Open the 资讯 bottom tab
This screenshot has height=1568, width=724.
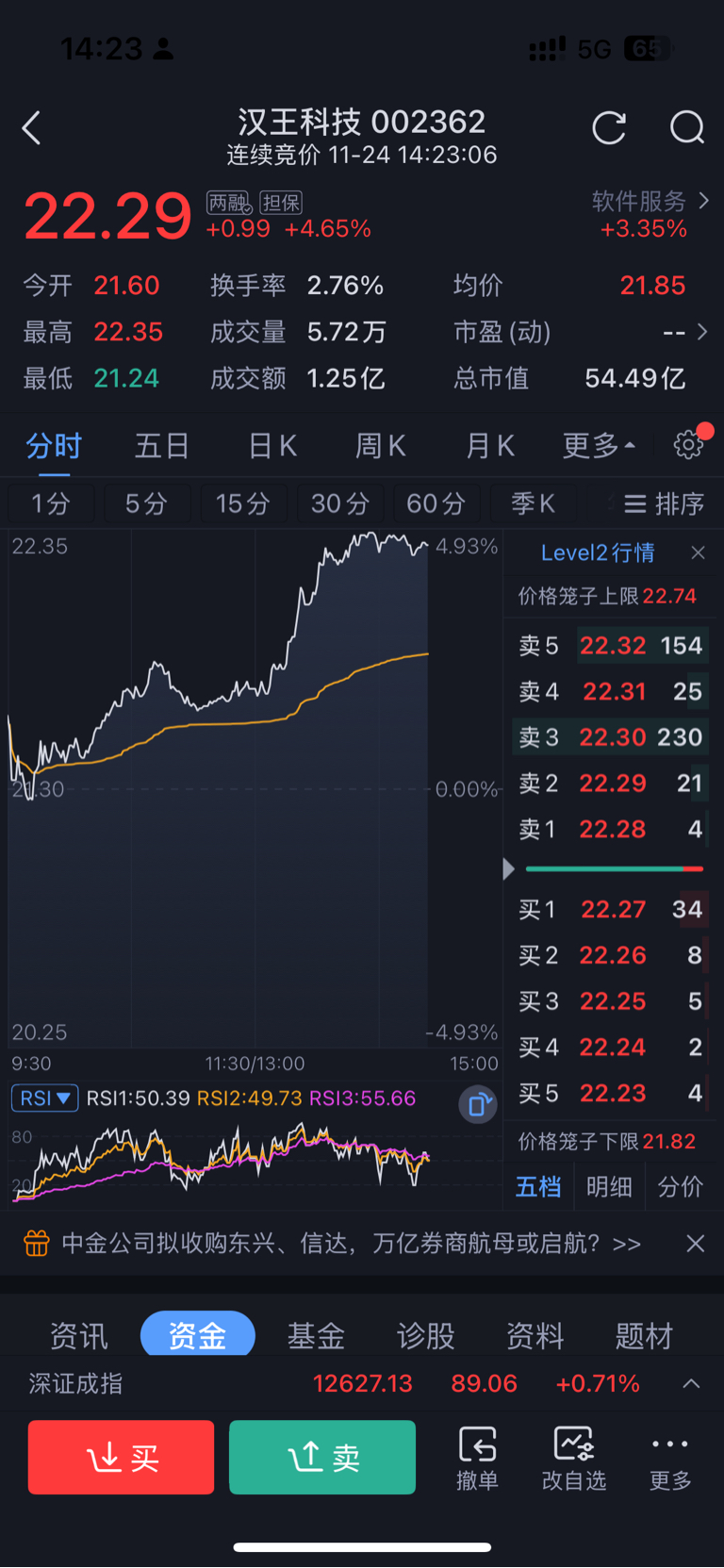point(79,1335)
